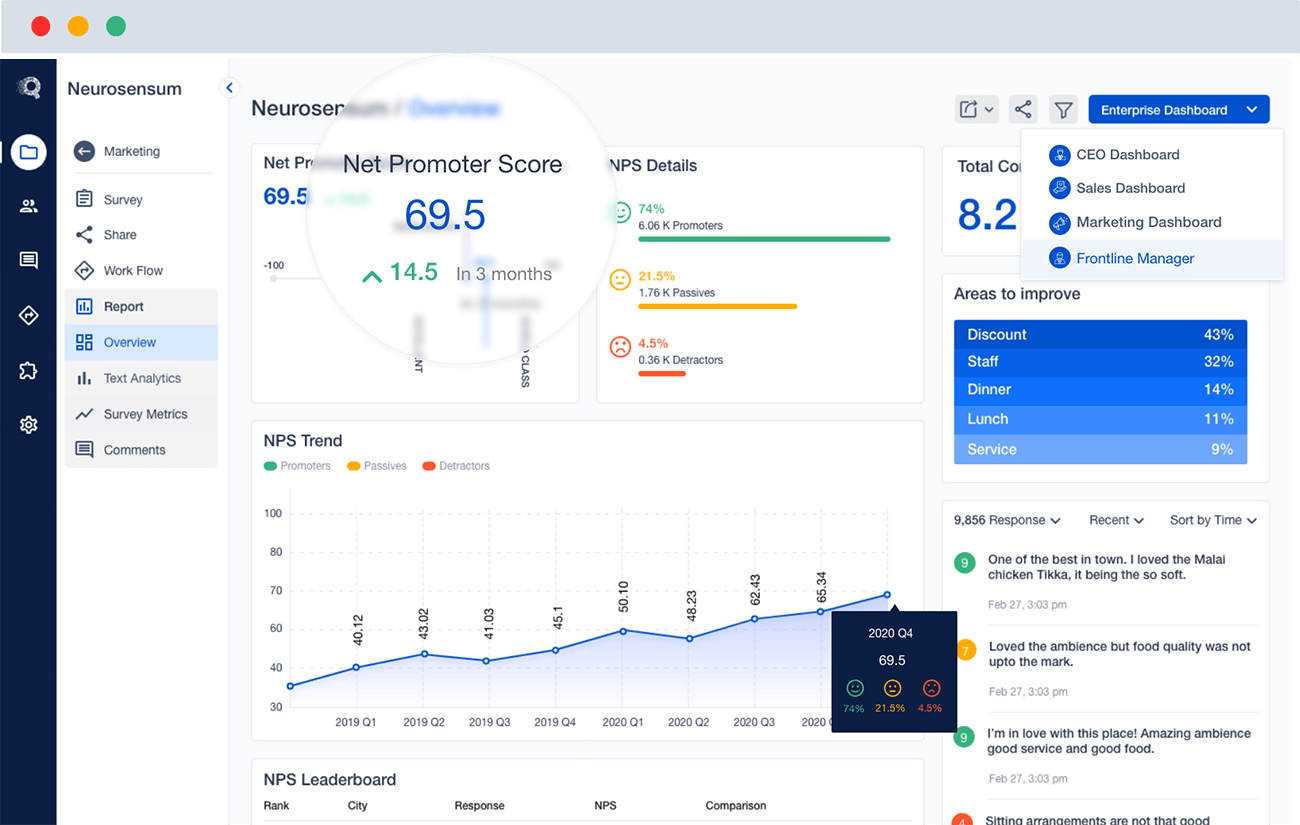Select the Discount row in Areas to improve
Image resolution: width=1300 pixels, height=825 pixels.
click(1100, 334)
